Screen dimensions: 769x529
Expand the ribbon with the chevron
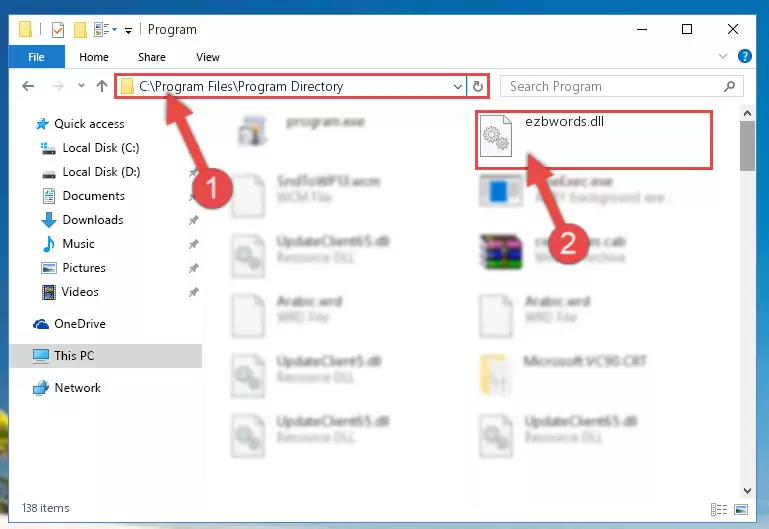[x=722, y=56]
